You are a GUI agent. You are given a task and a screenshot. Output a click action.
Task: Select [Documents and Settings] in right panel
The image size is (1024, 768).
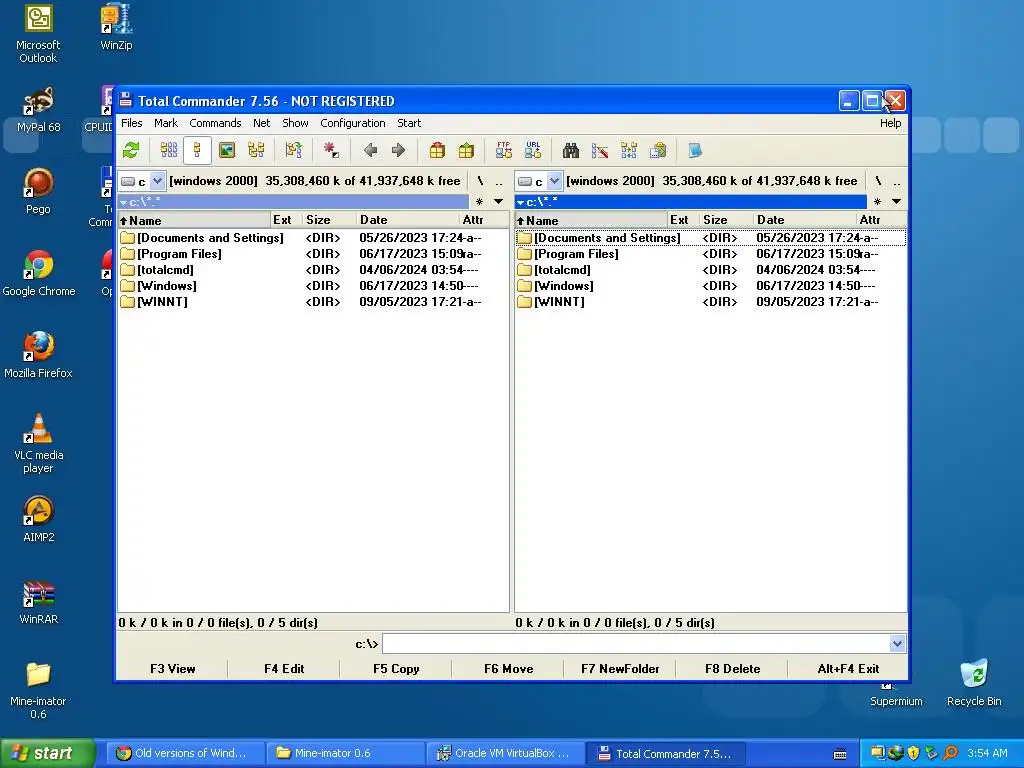click(607, 238)
